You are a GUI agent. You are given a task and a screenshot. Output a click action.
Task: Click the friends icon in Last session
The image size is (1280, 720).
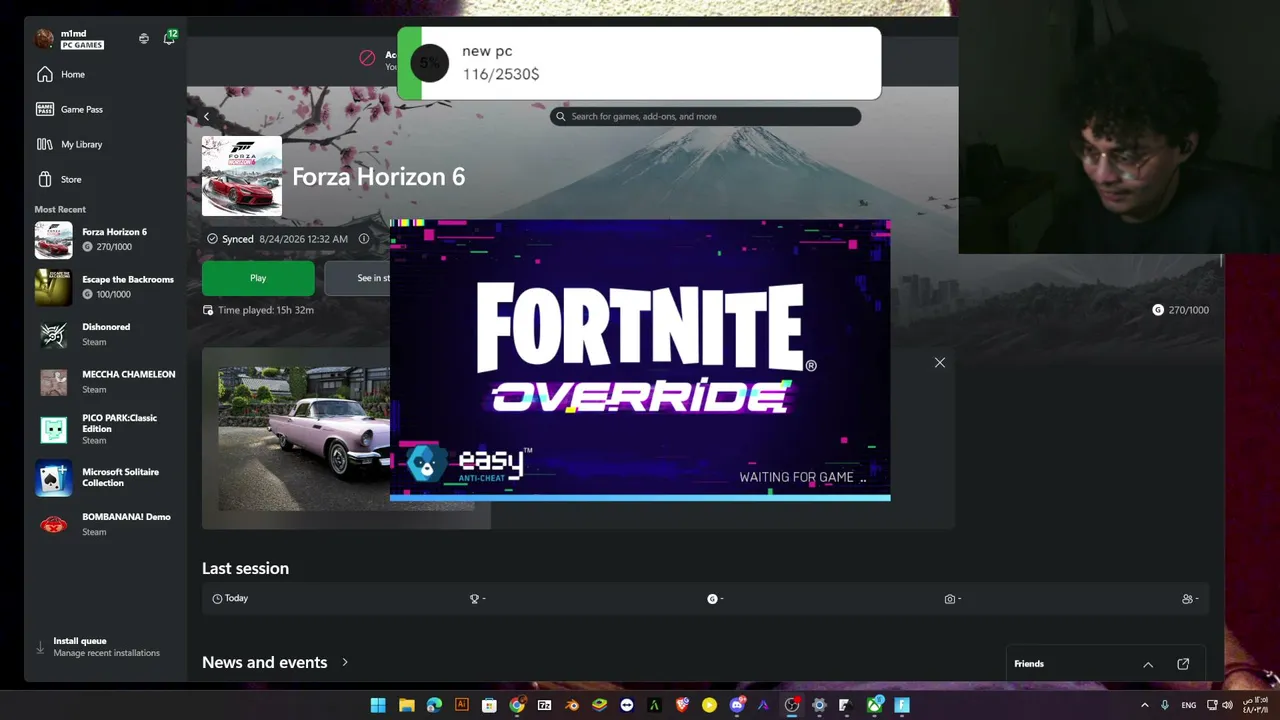coord(1187,599)
